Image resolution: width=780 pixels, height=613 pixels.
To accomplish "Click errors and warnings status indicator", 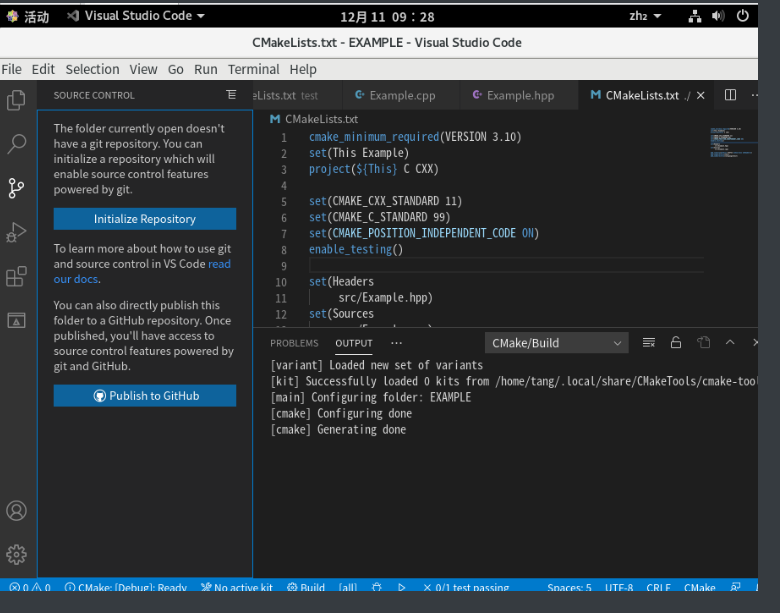I will (30, 587).
